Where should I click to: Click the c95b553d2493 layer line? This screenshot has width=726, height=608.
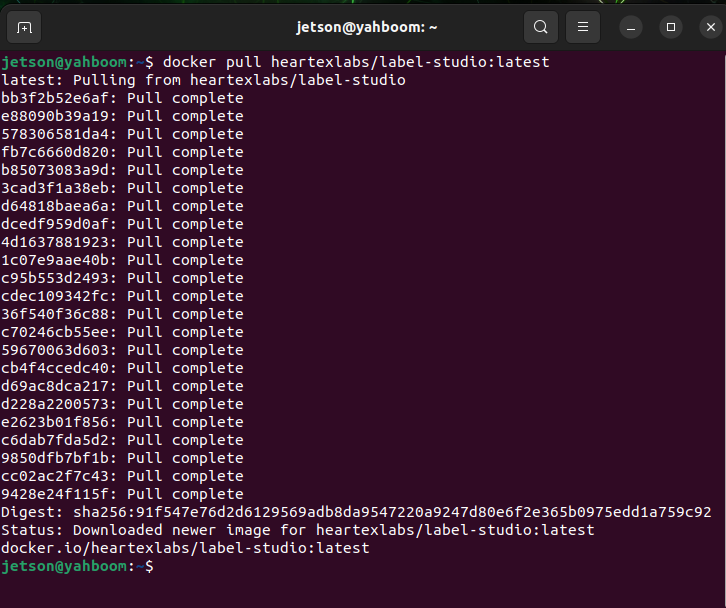(122, 278)
